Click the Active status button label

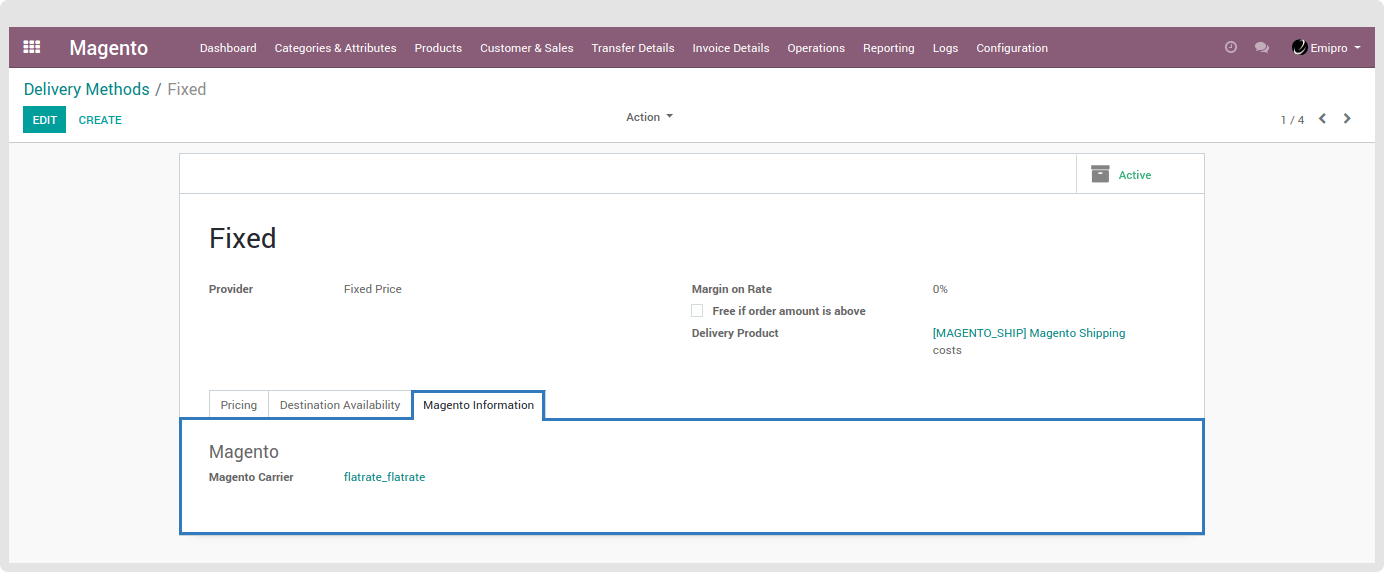coord(1135,175)
